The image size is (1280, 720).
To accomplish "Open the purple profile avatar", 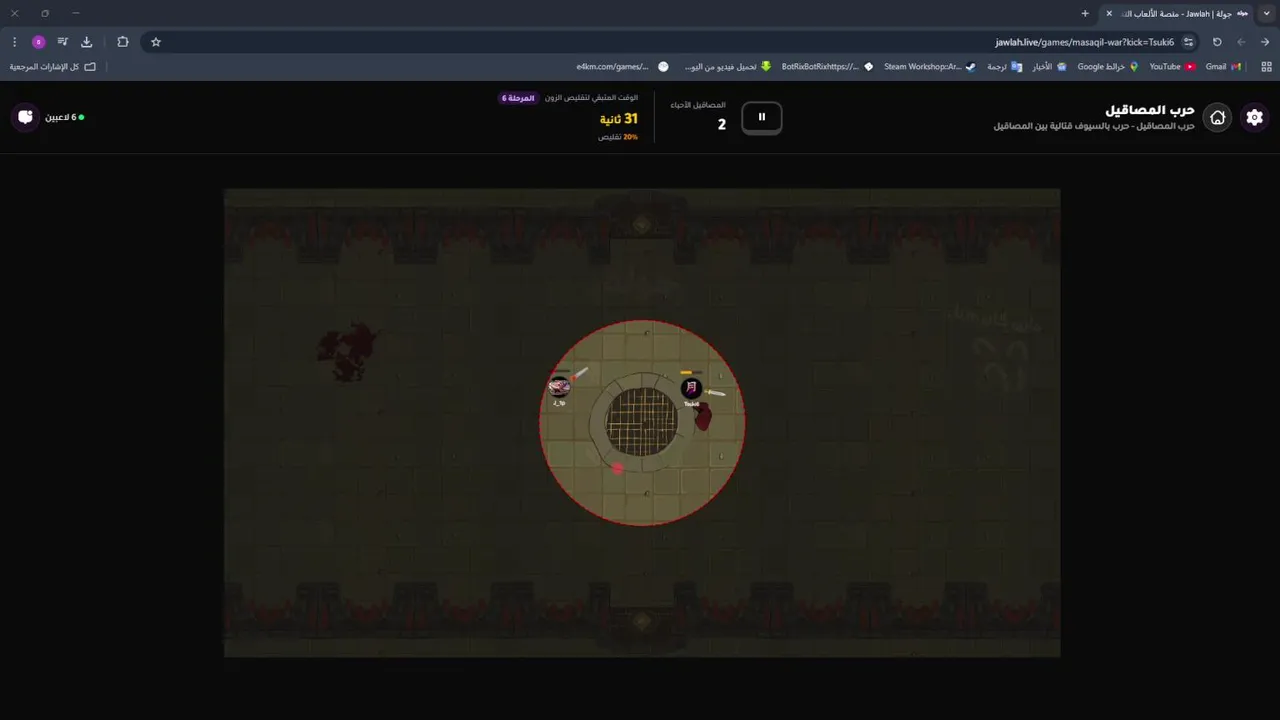I will (39, 42).
